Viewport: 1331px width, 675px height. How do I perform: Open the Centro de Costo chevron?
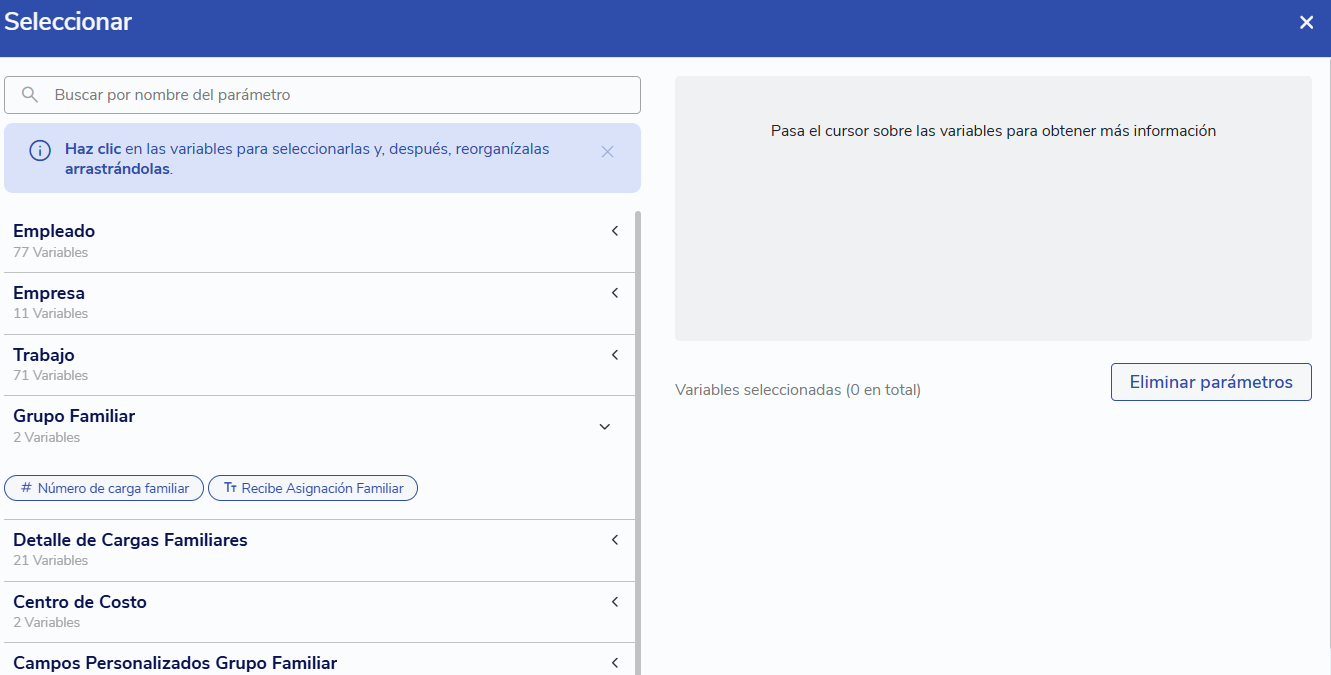point(615,602)
